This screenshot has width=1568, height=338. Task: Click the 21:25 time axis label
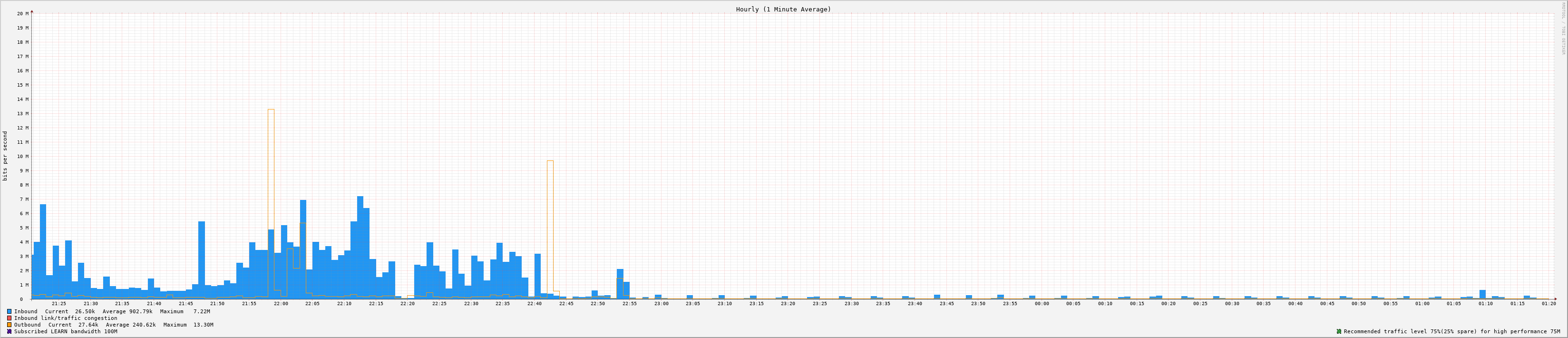[59, 303]
